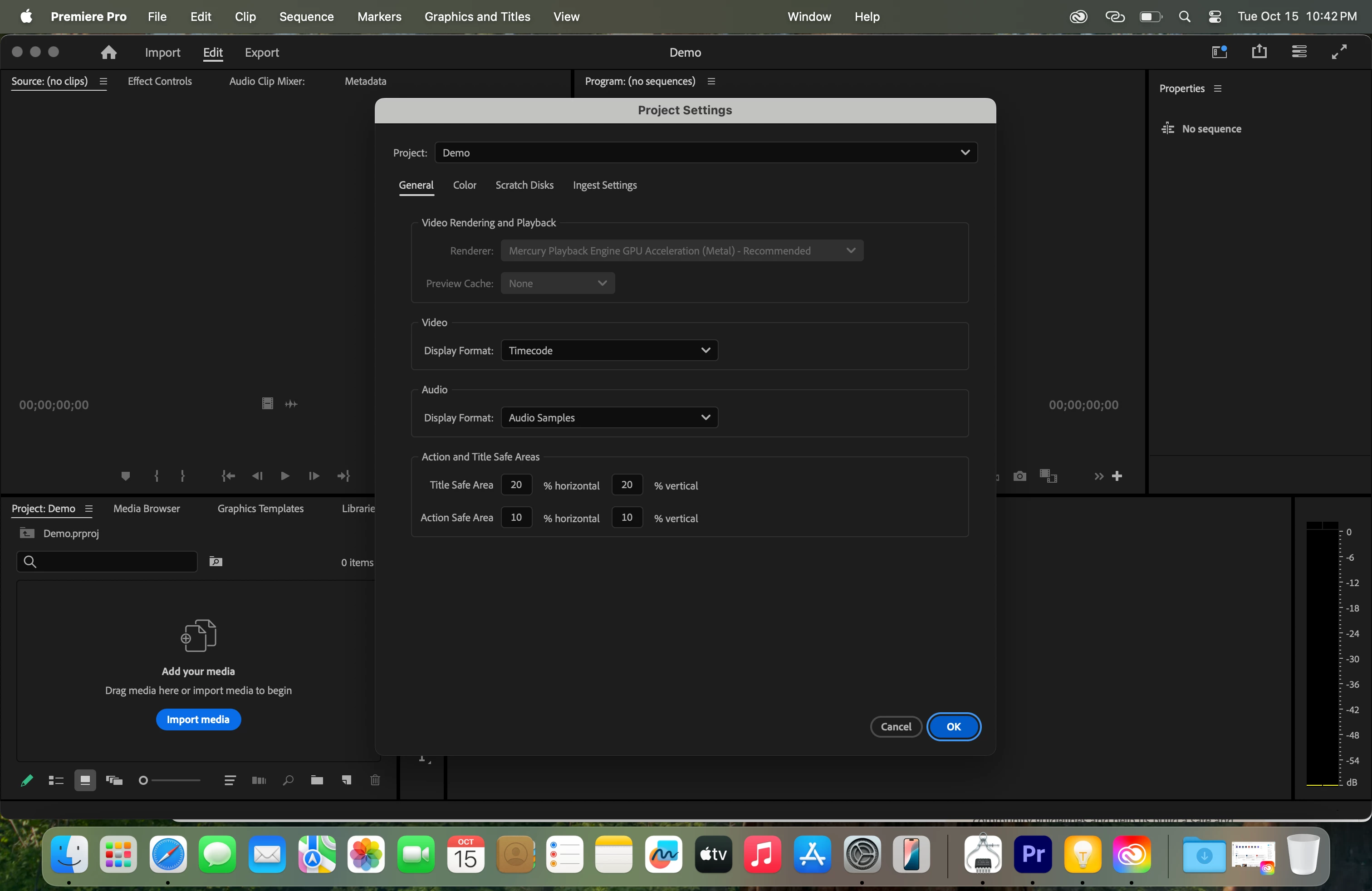This screenshot has height=891, width=1372.
Task: Click the Find magnifier in Project panel toolbar
Action: (288, 780)
